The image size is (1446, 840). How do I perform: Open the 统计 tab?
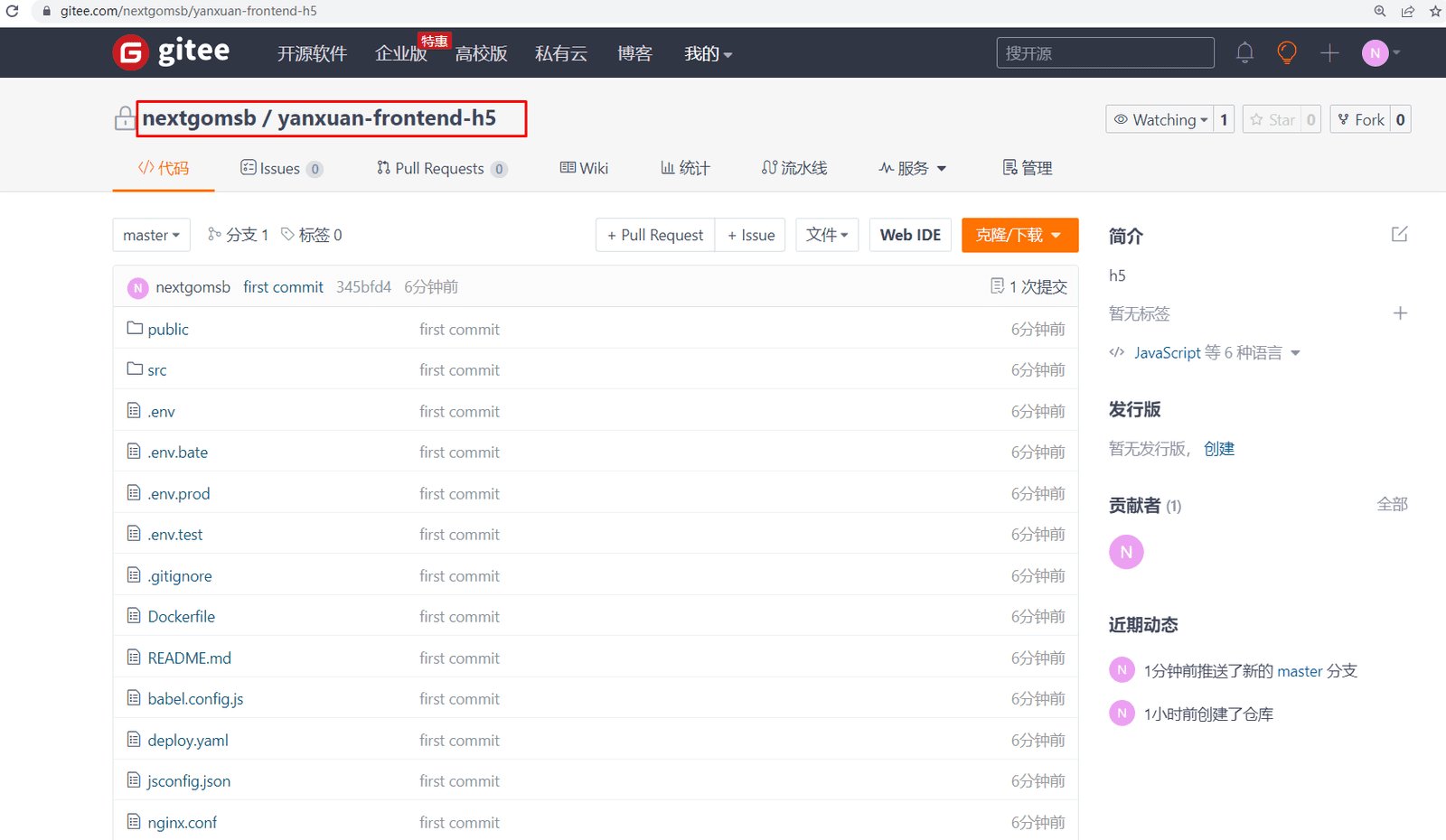click(x=685, y=168)
